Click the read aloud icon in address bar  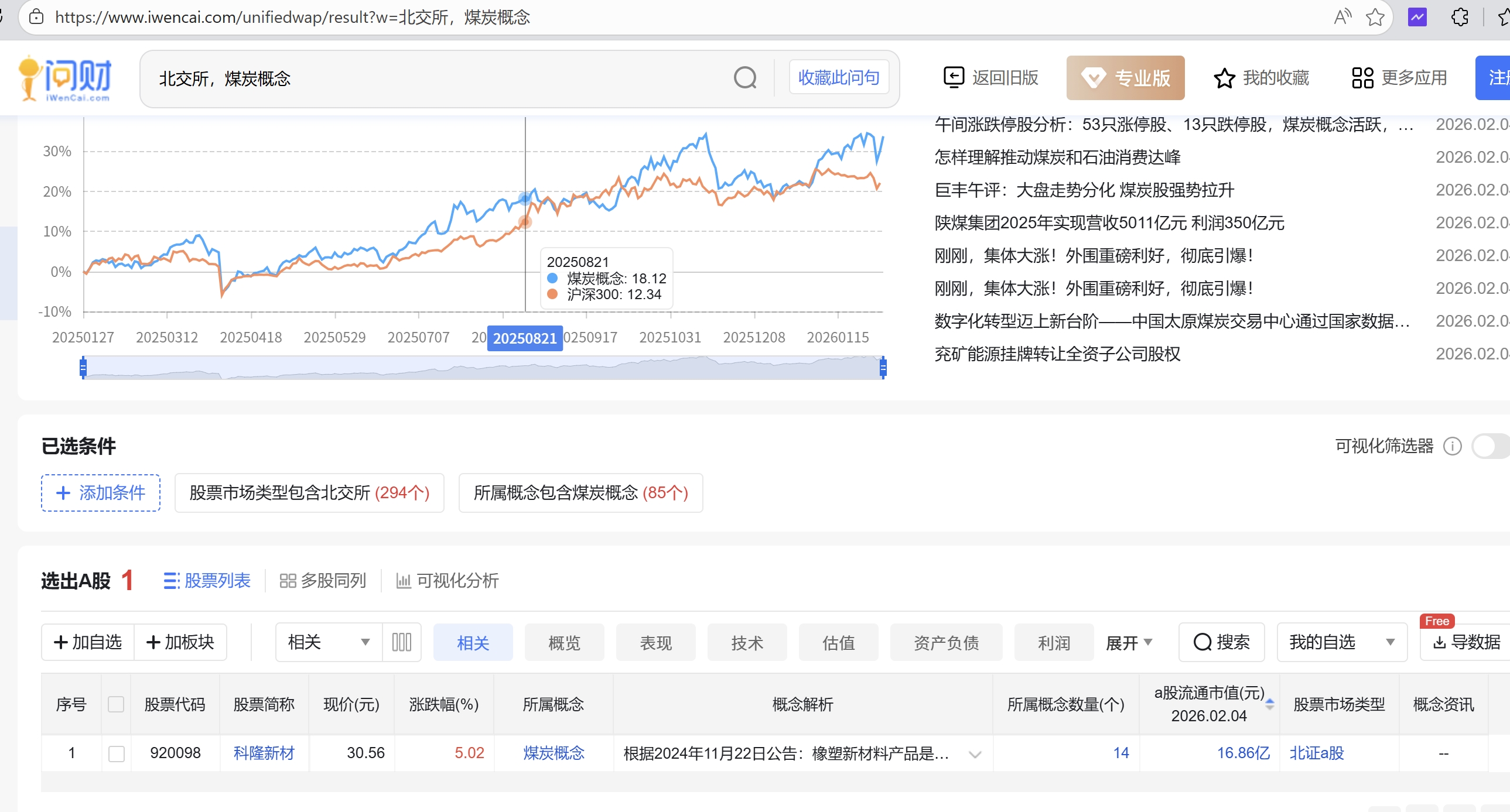pos(1342,17)
